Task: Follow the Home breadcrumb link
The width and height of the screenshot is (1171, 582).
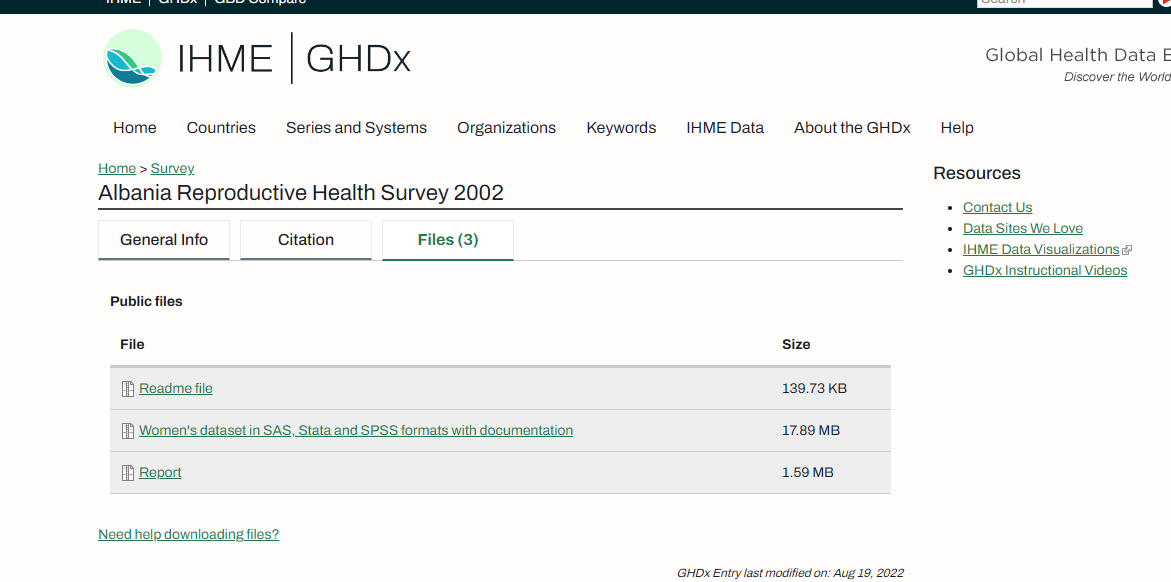Action: click(x=117, y=168)
